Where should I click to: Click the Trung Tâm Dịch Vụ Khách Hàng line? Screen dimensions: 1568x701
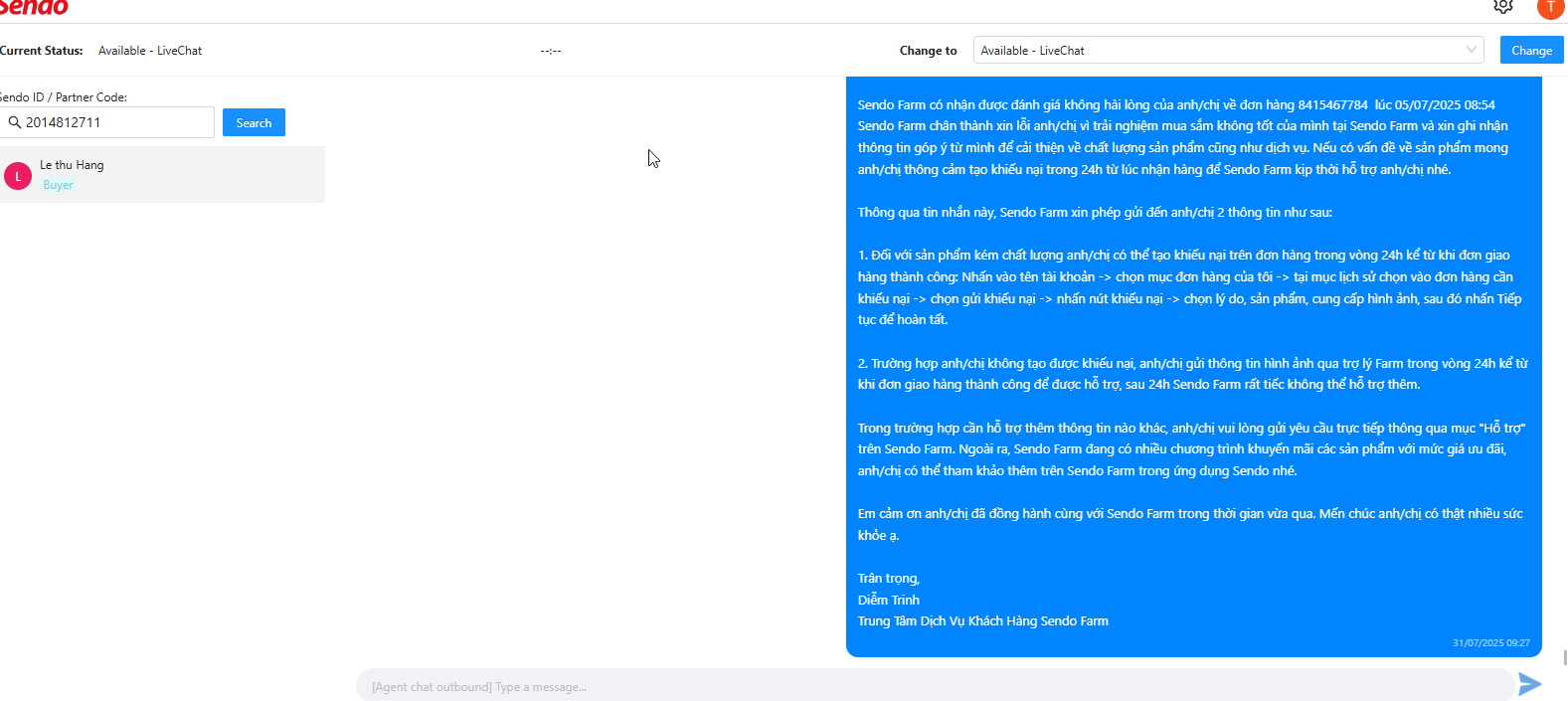[982, 621]
